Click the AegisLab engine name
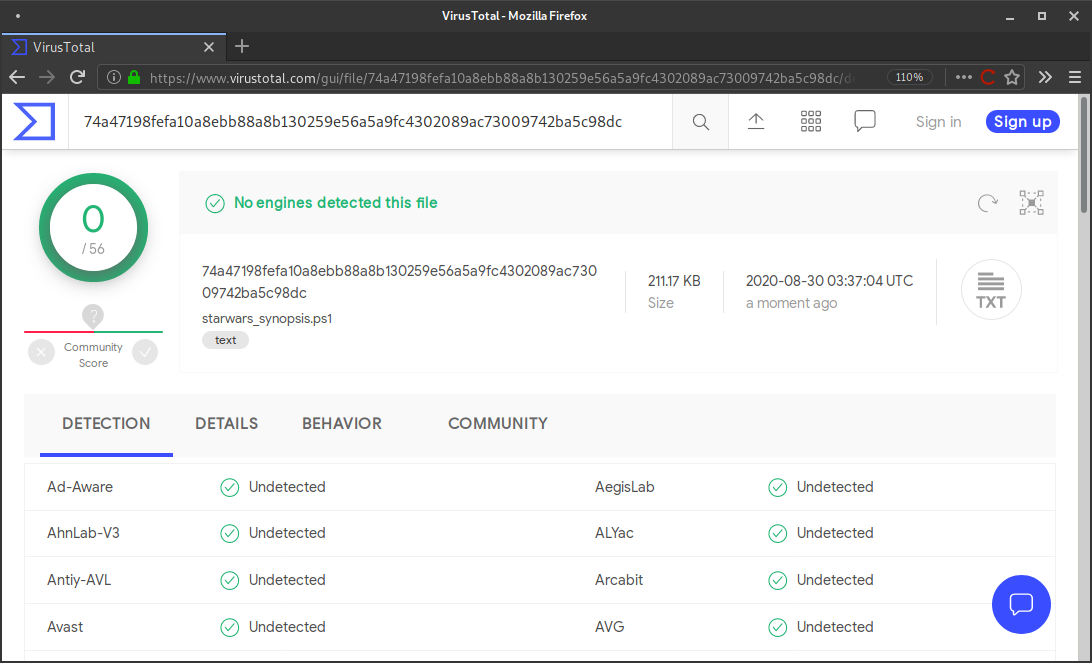The image size is (1092, 663). (625, 487)
